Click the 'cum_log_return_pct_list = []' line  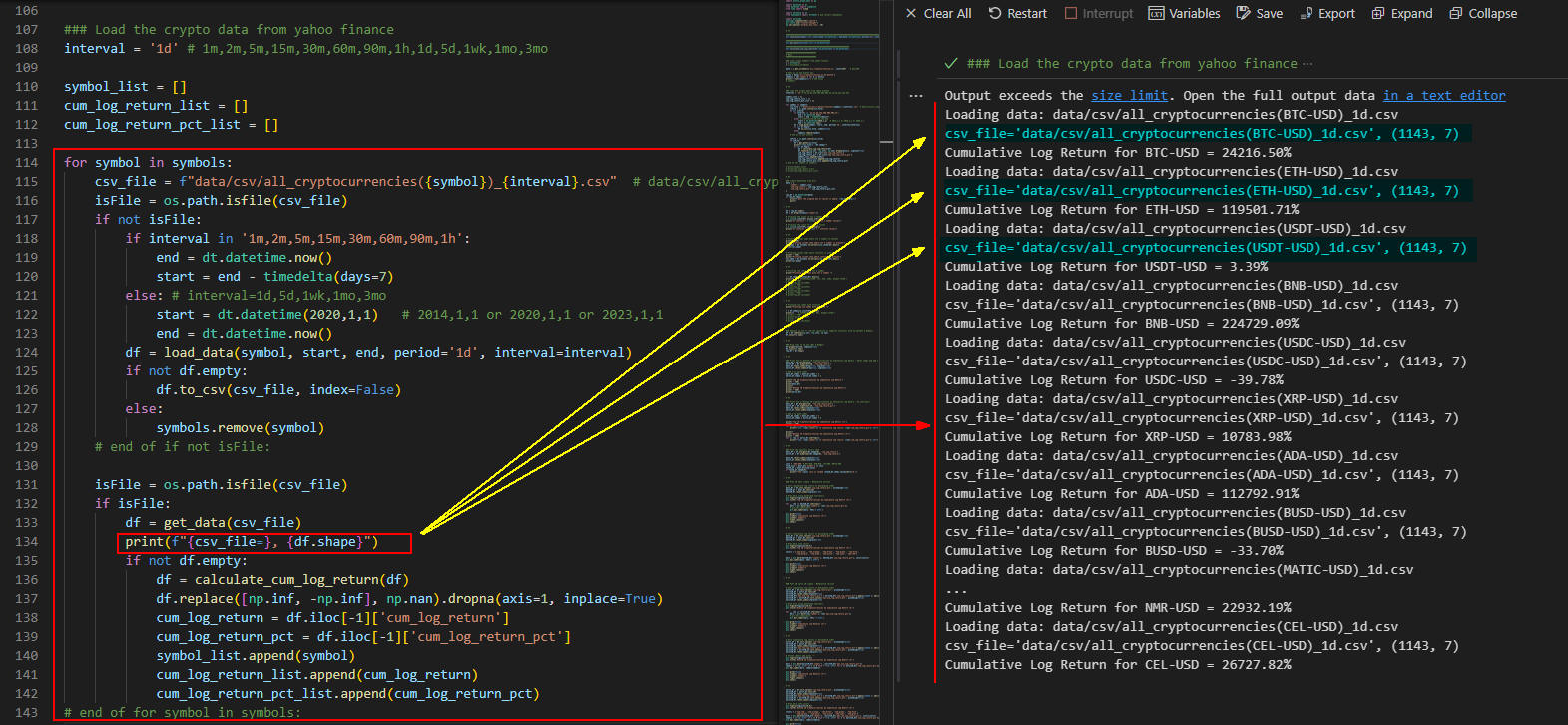171,124
